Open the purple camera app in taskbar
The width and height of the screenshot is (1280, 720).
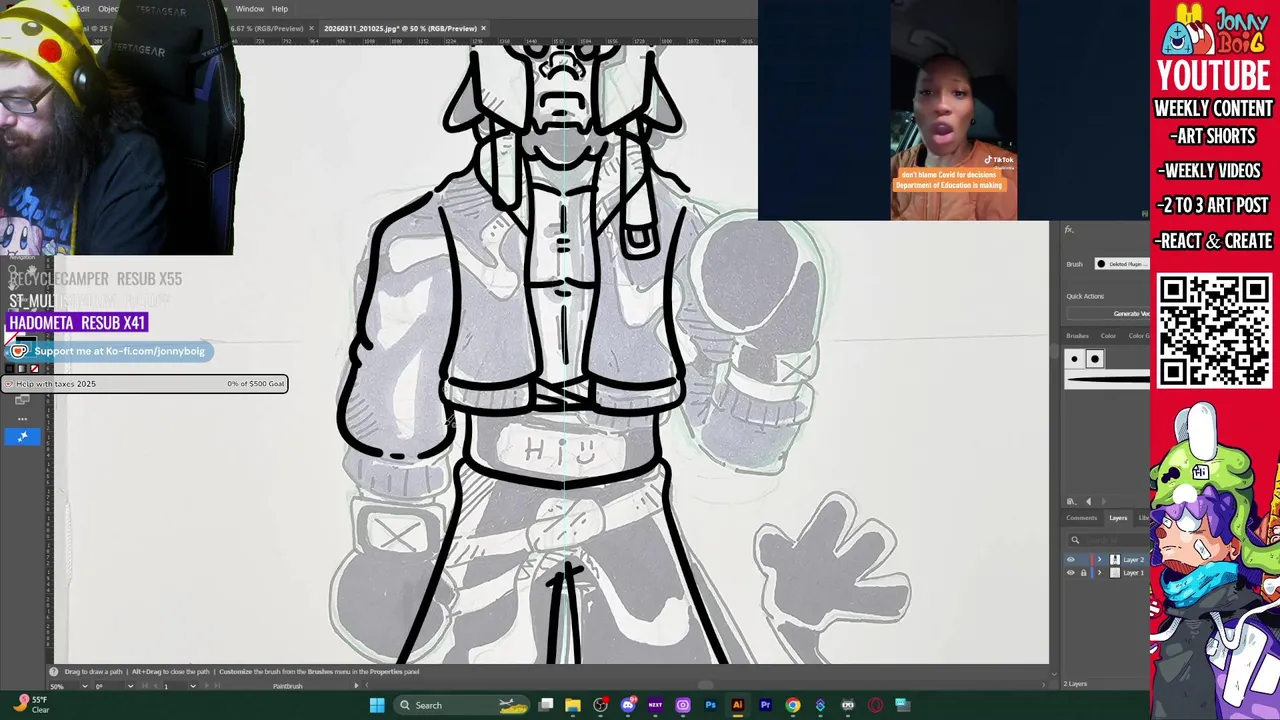[683, 705]
